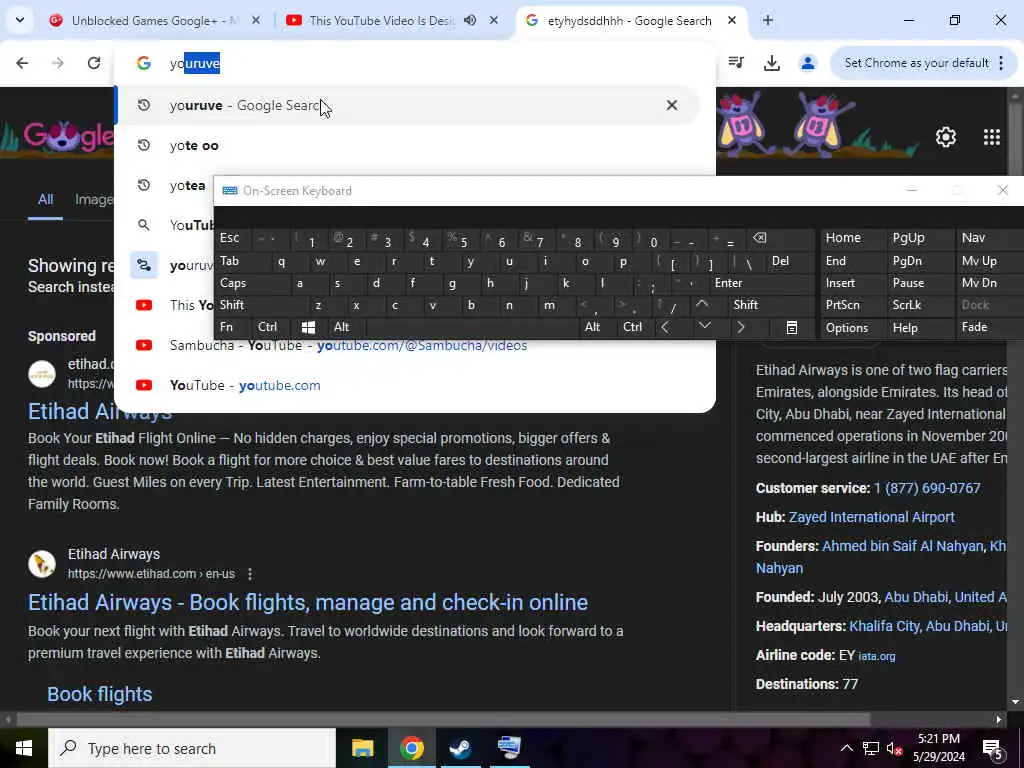Open Steam from the taskbar
The height and width of the screenshot is (768, 1024).
pos(460,748)
